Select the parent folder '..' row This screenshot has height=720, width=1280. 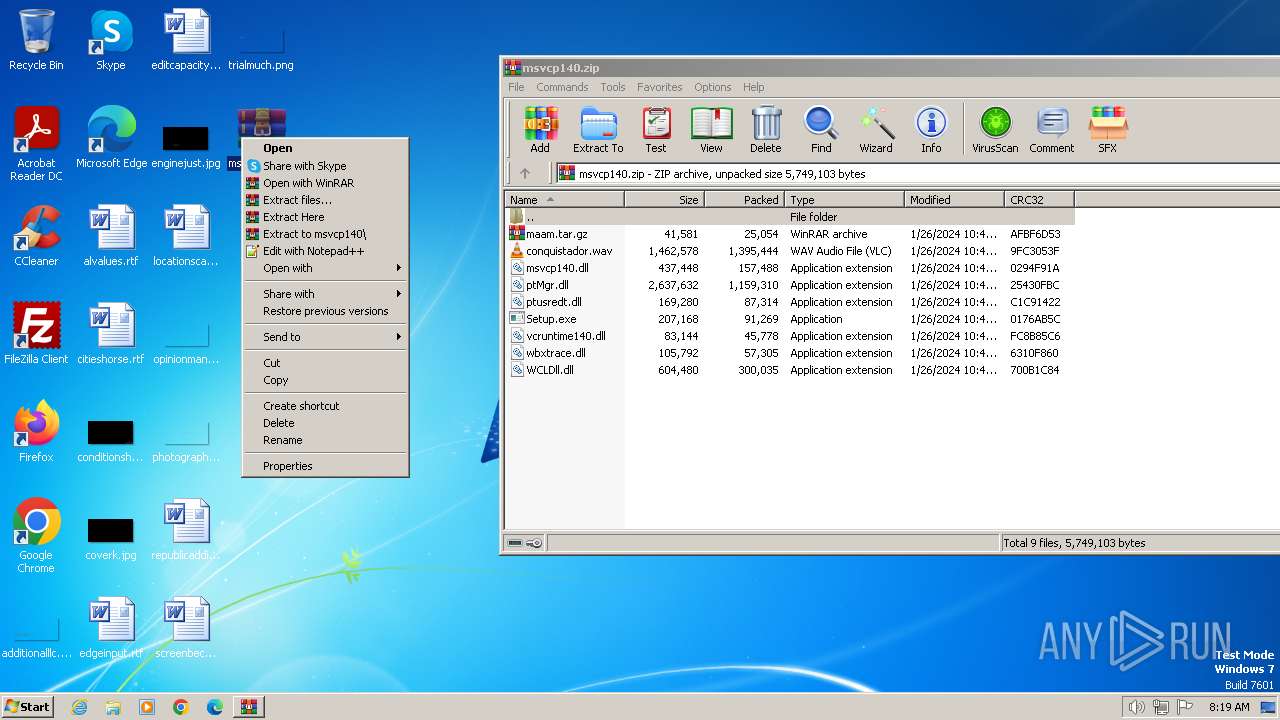coord(790,217)
